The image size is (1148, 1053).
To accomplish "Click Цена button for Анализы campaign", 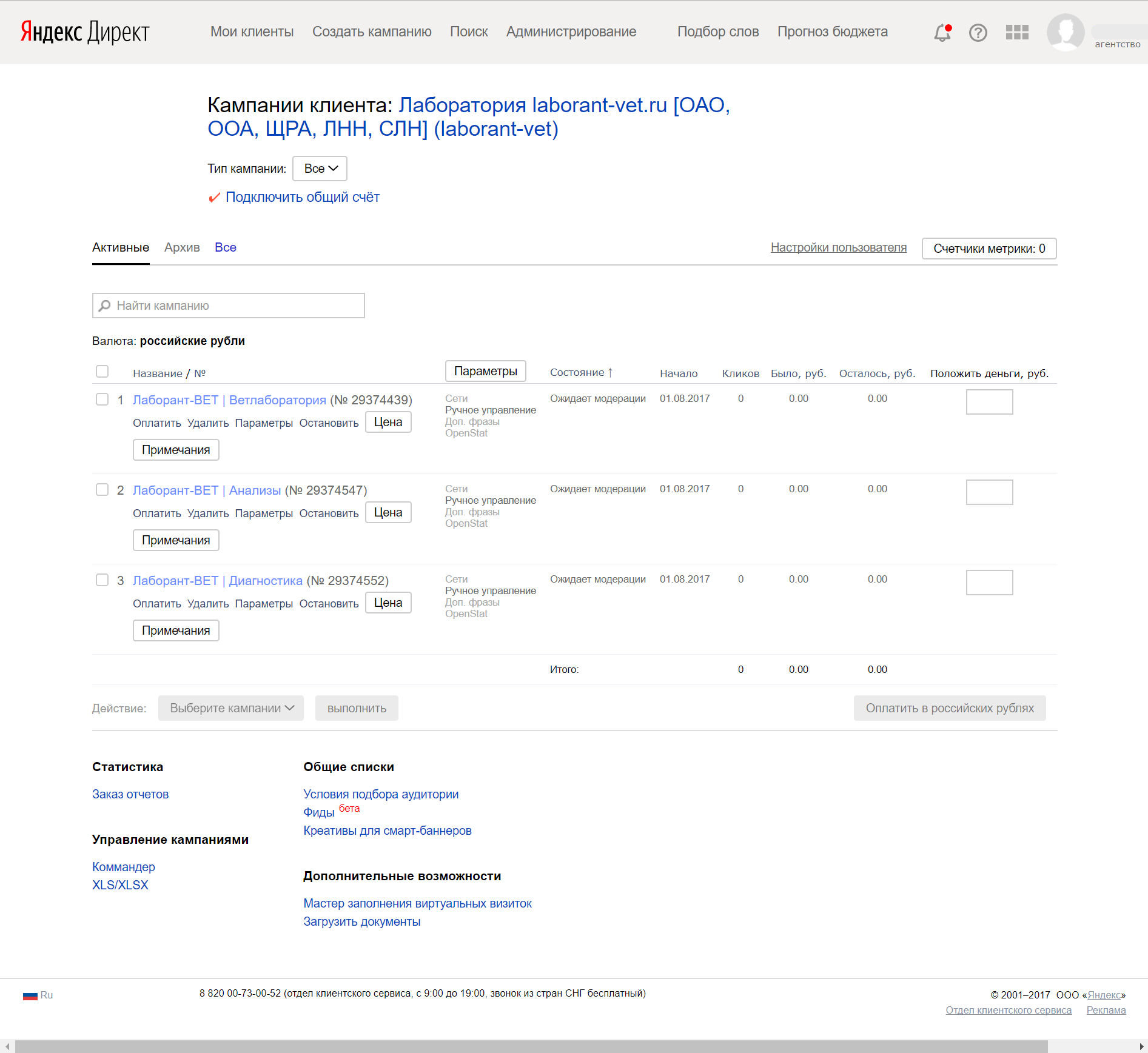I will [x=388, y=512].
